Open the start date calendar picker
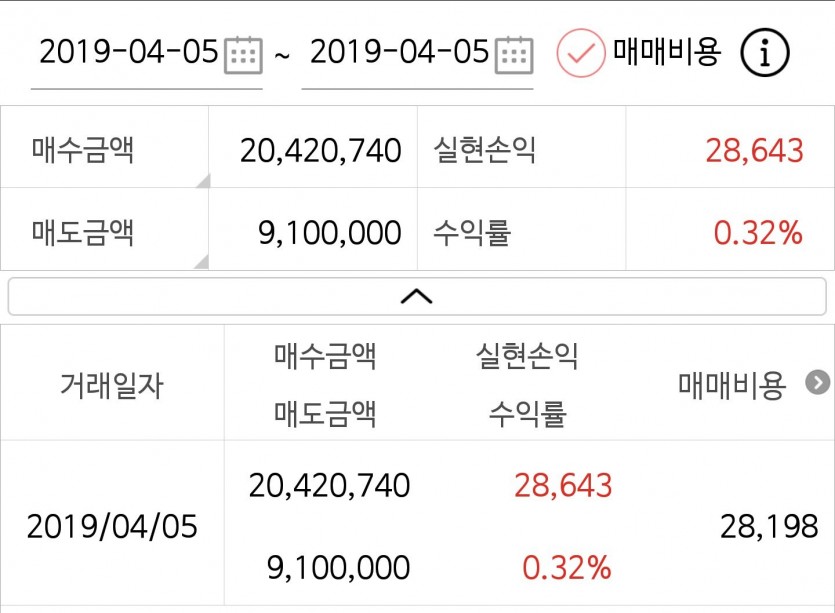This screenshot has height=613, width=835. 243,53
